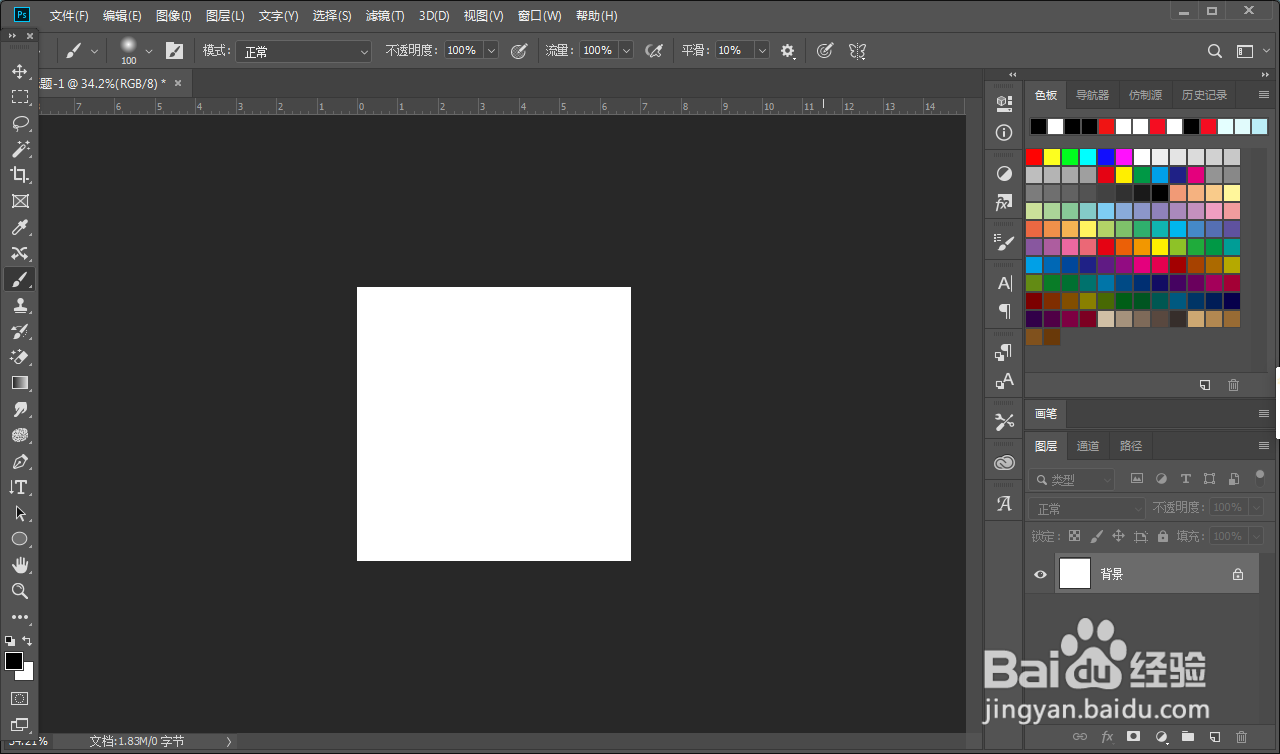Select the Move tool
This screenshot has width=1280, height=754.
(x=19, y=71)
